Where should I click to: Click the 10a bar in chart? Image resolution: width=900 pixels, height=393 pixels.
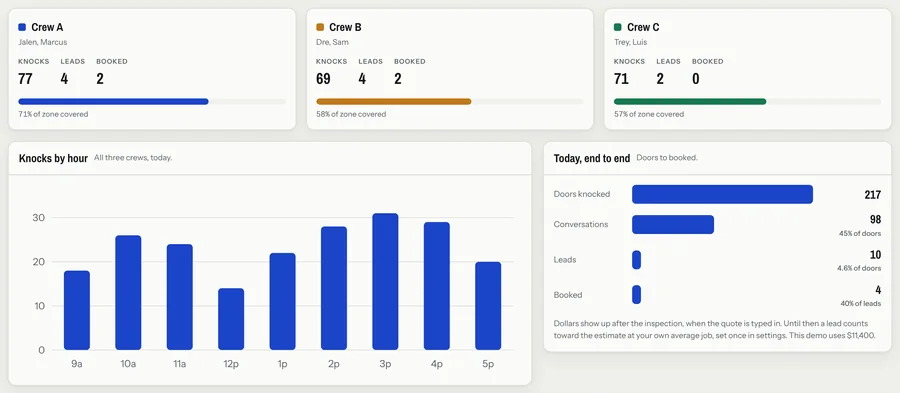click(x=128, y=293)
